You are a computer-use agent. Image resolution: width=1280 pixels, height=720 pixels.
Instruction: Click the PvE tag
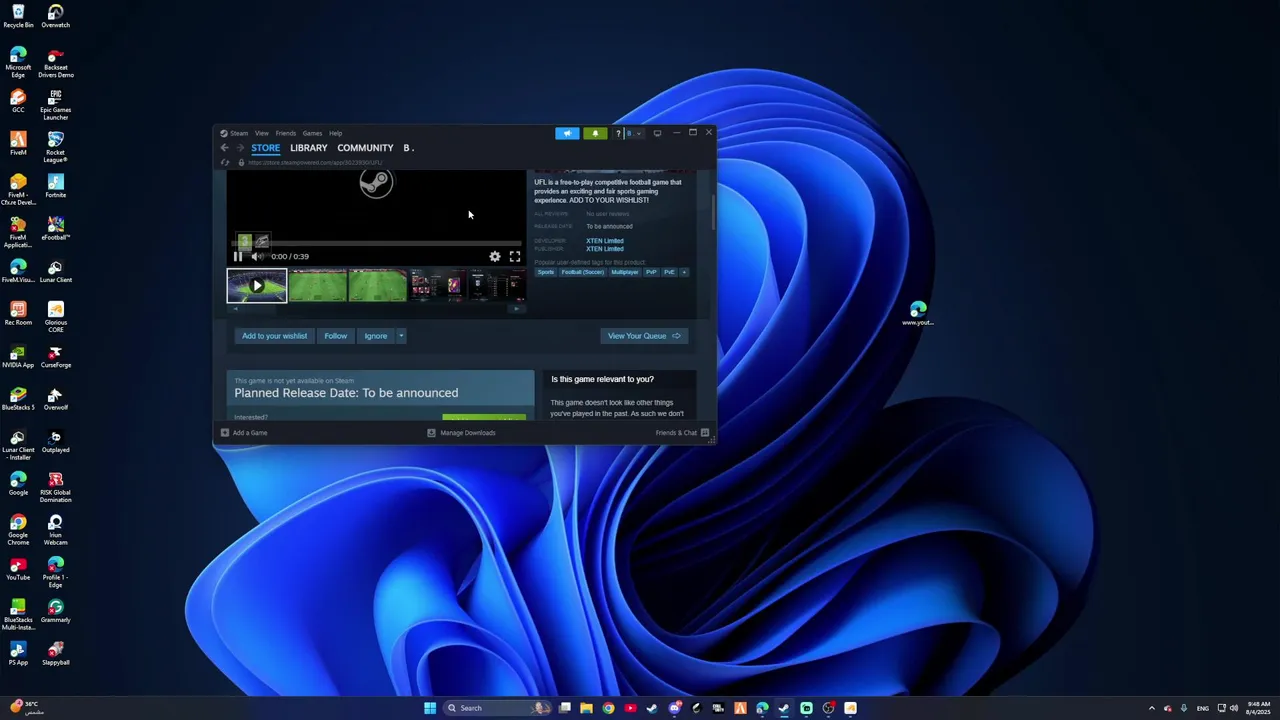[x=669, y=272]
